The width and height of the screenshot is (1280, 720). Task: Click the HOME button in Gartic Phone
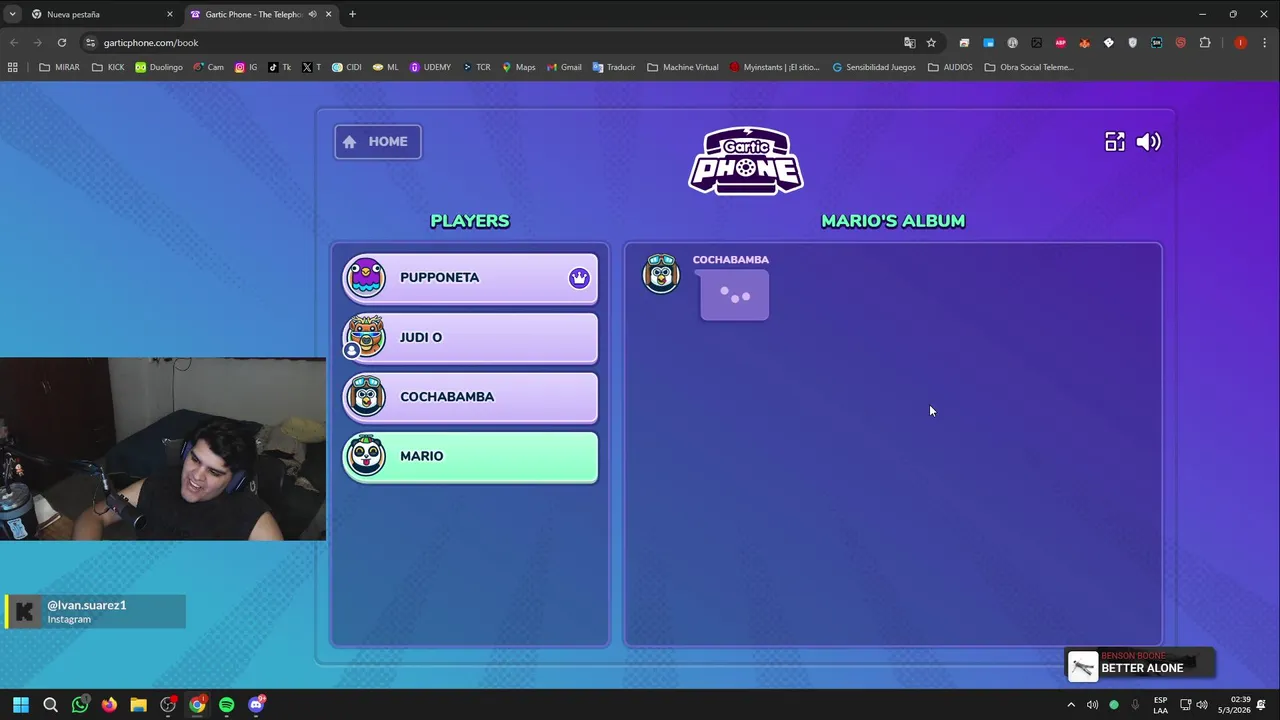(378, 142)
